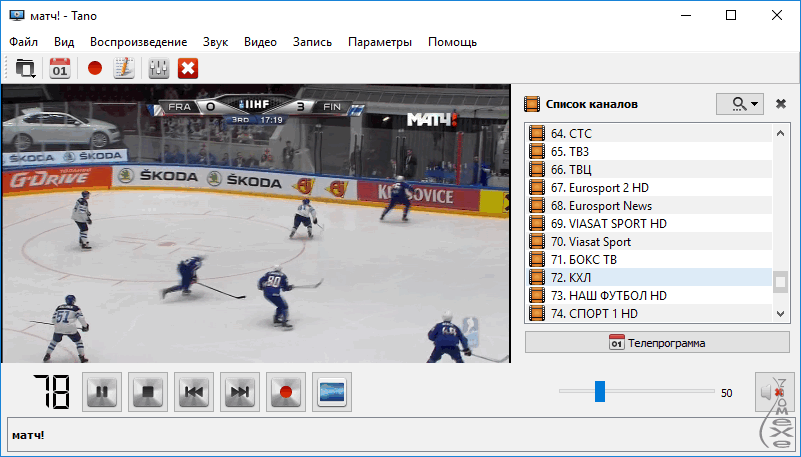
Task: Click the volume slider handle
Action: [599, 392]
